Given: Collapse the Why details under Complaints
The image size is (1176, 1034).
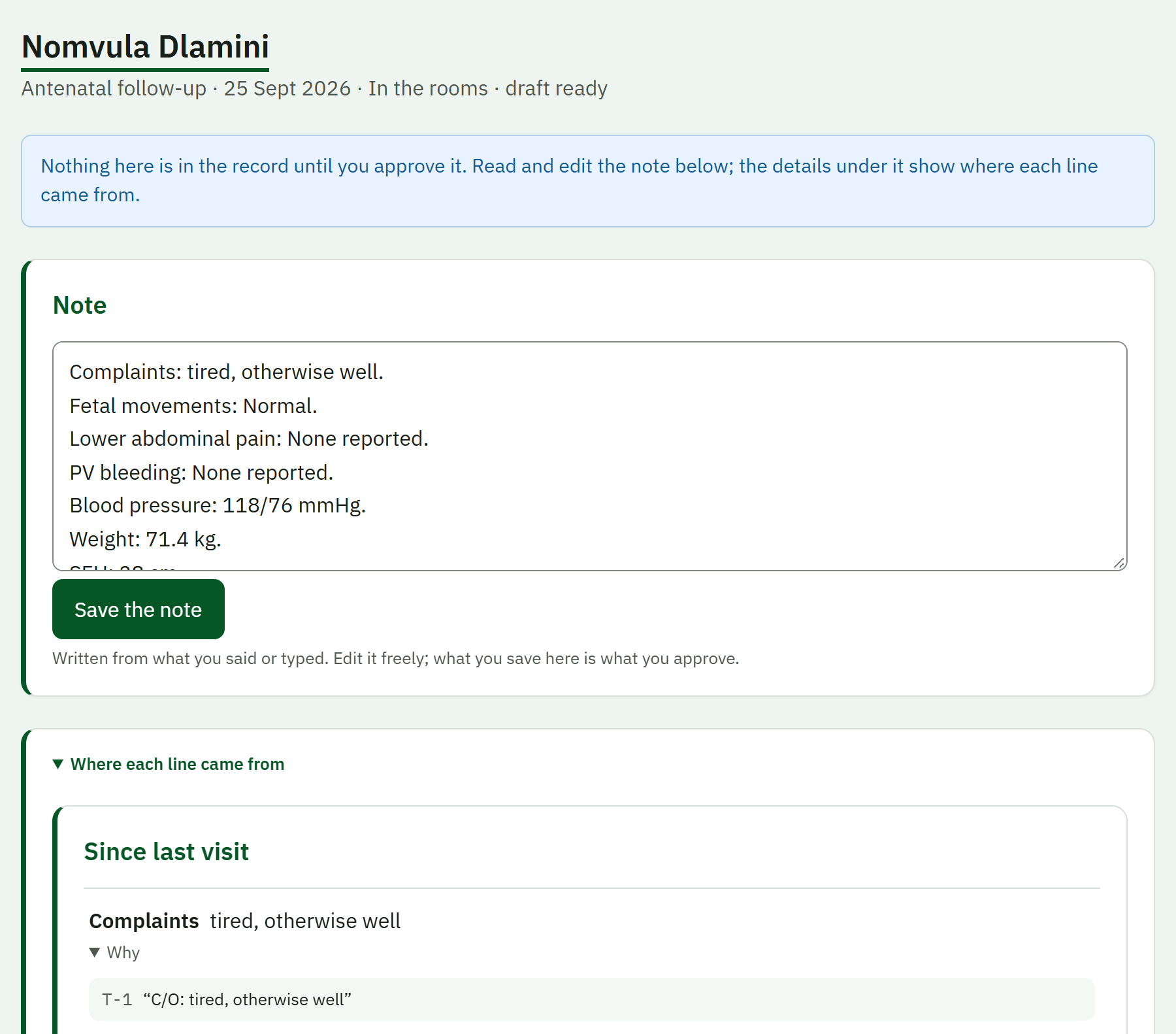Looking at the screenshot, I should point(115,952).
